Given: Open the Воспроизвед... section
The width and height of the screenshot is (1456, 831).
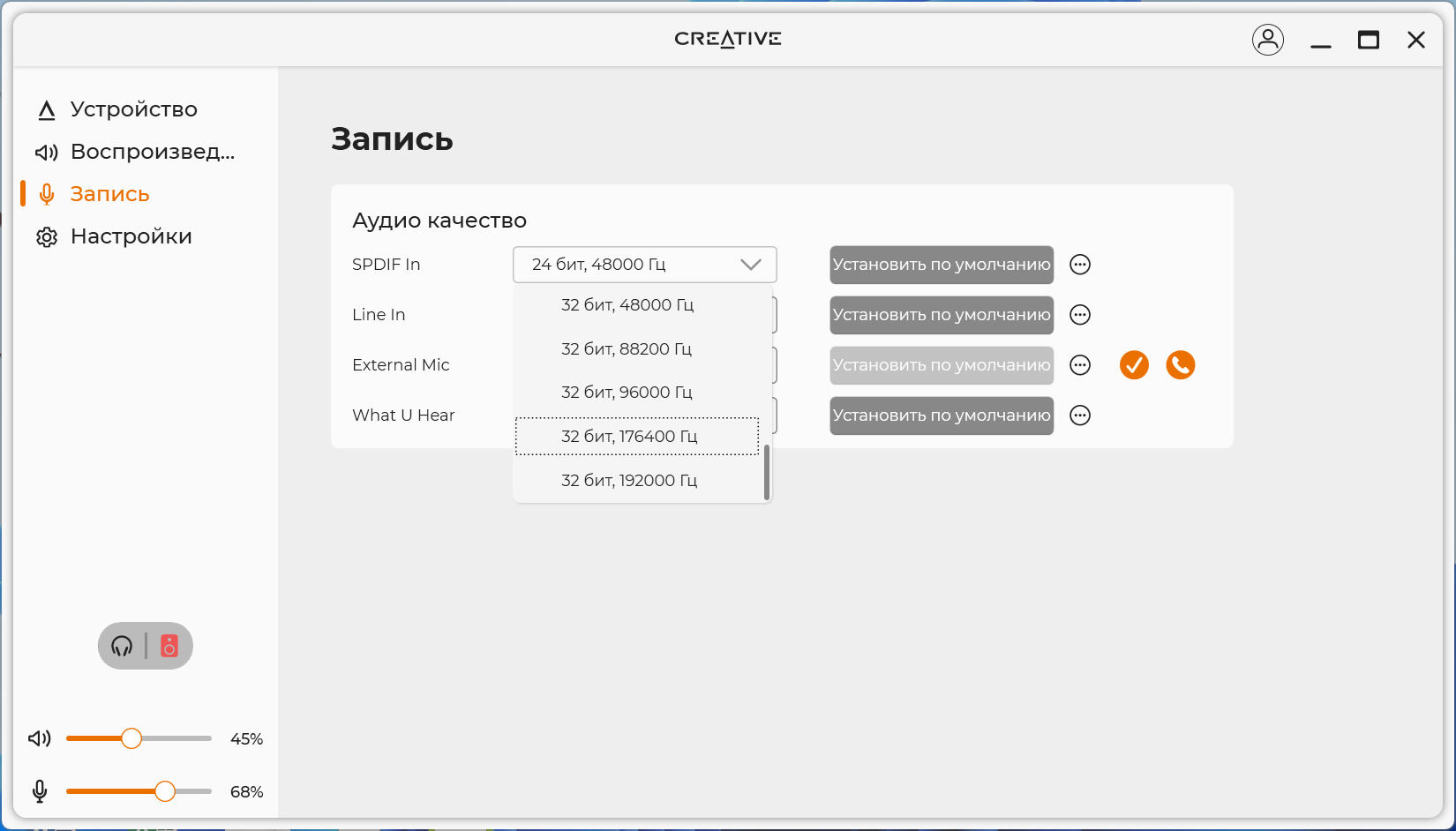Looking at the screenshot, I should pyautogui.click(x=153, y=152).
